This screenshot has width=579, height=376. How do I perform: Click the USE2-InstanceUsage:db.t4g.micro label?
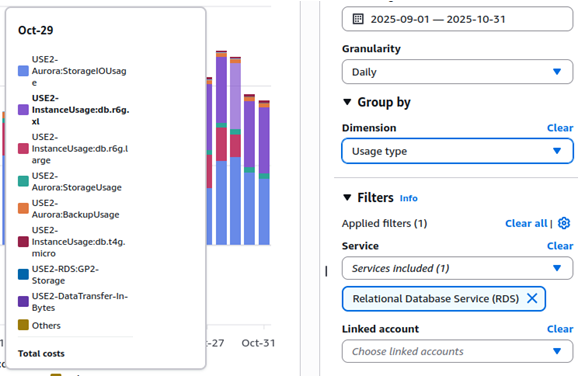pyautogui.click(x=78, y=242)
